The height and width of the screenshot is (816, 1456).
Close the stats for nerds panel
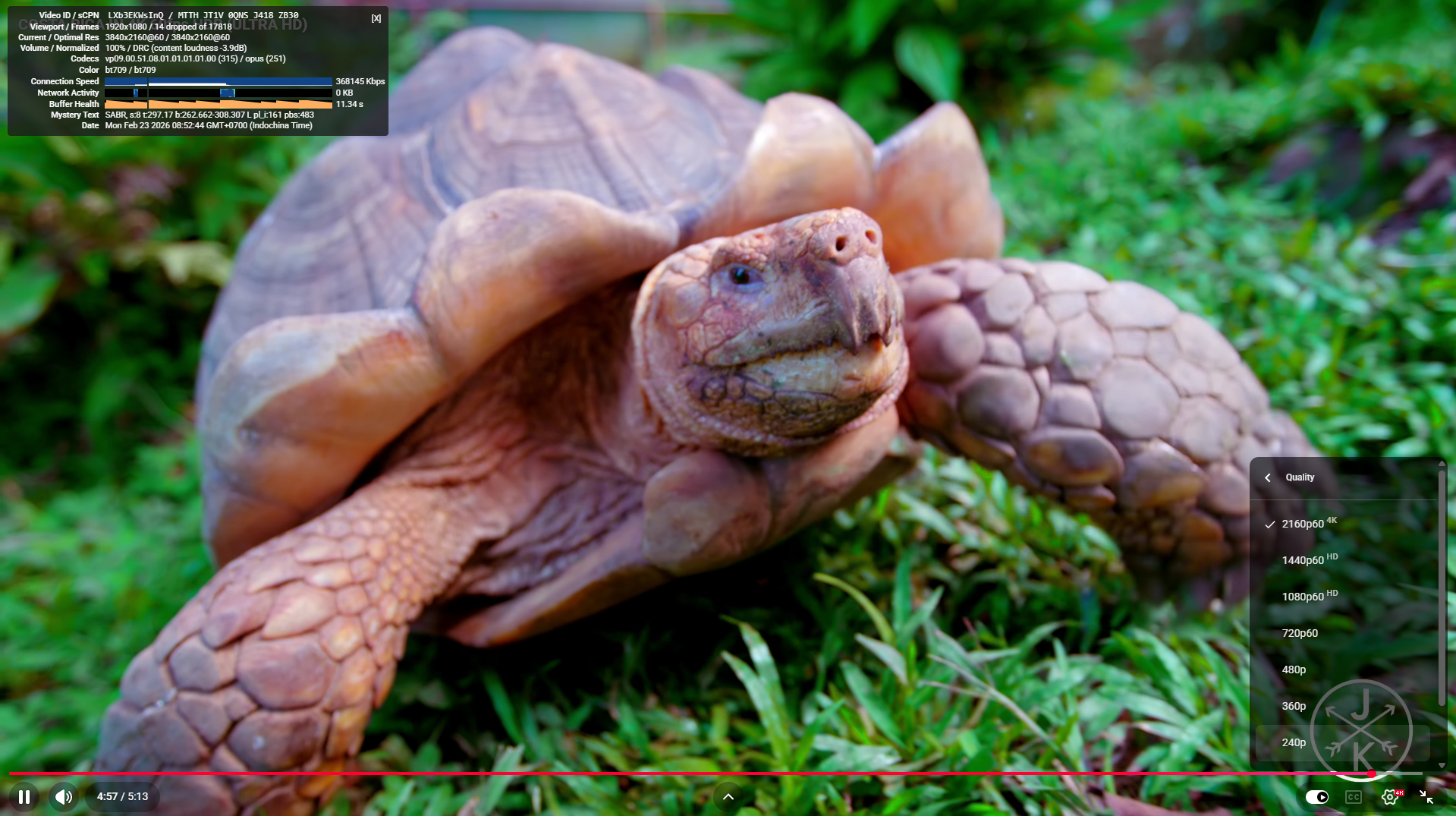[376, 18]
